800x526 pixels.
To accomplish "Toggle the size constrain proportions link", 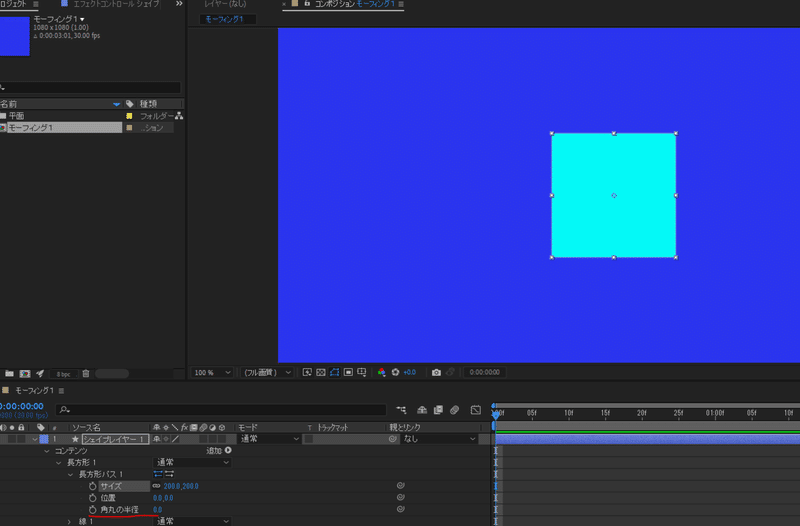I will [x=156, y=486].
